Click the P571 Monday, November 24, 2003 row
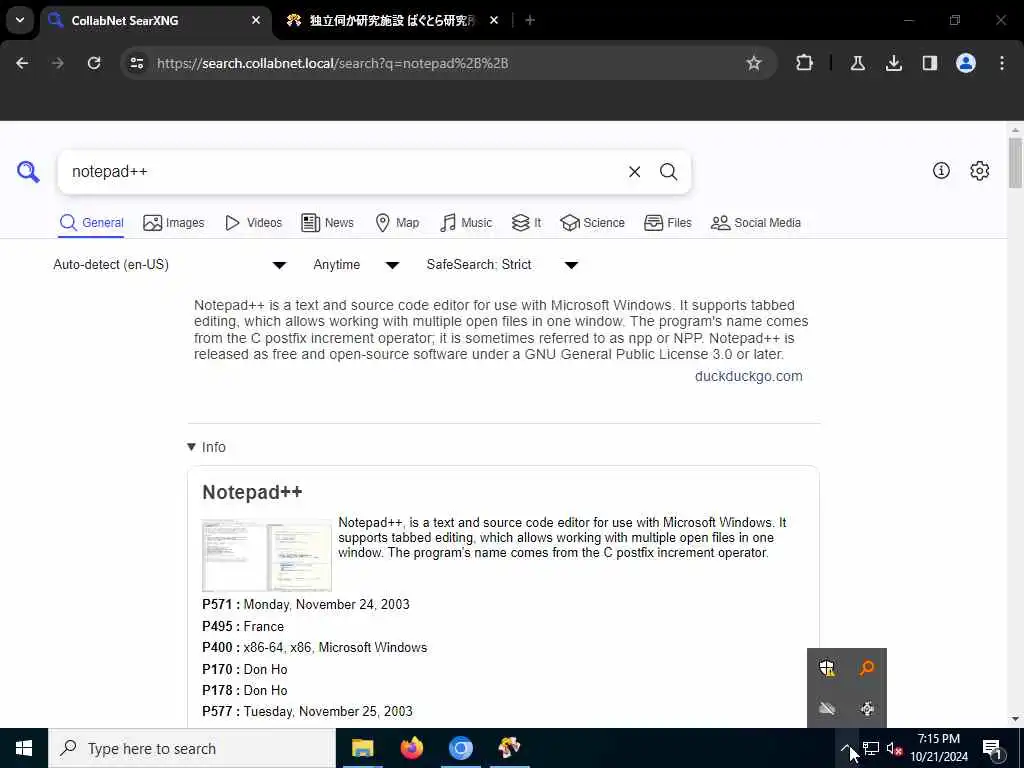 [306, 605]
